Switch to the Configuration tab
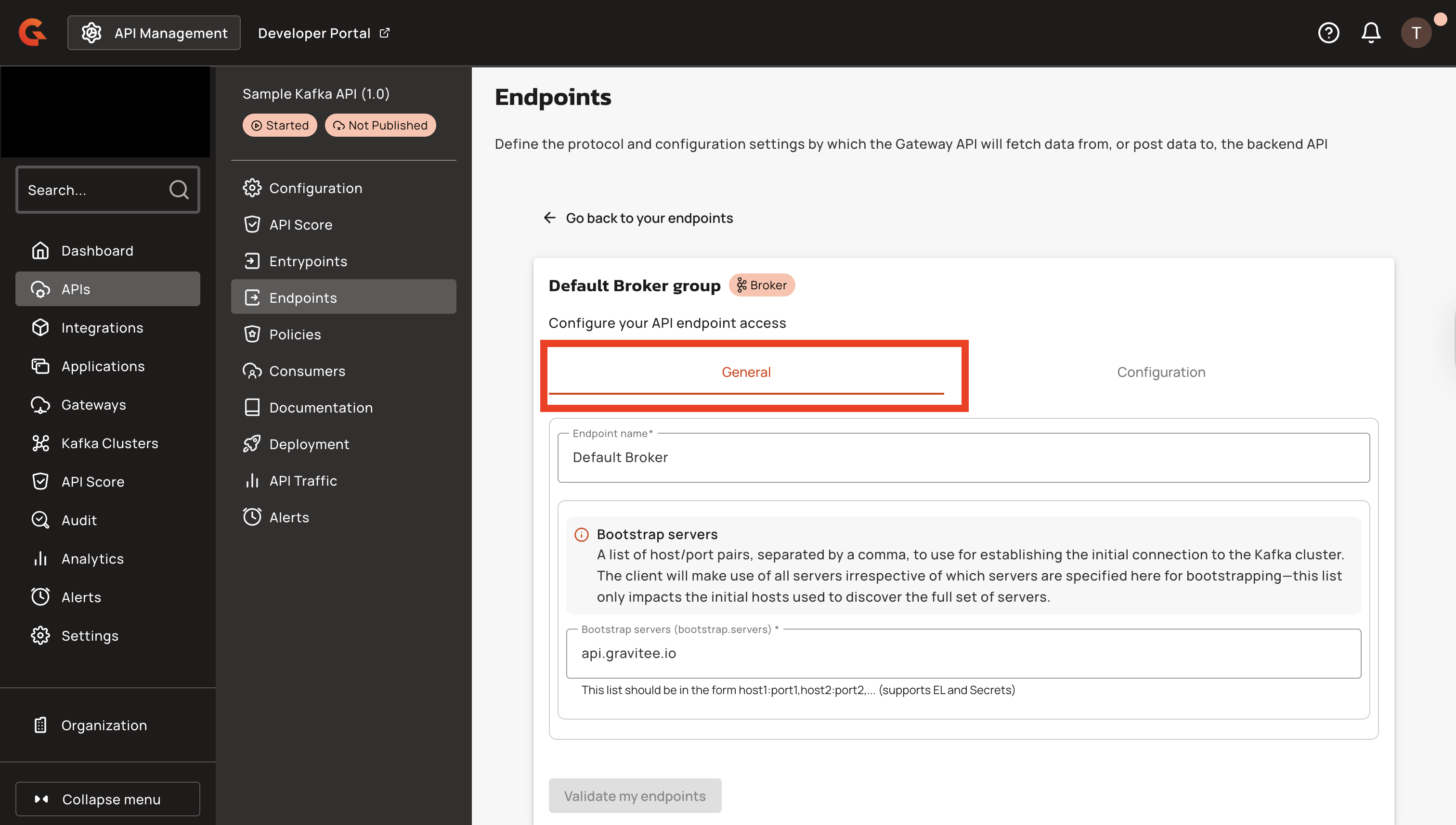 (1161, 372)
